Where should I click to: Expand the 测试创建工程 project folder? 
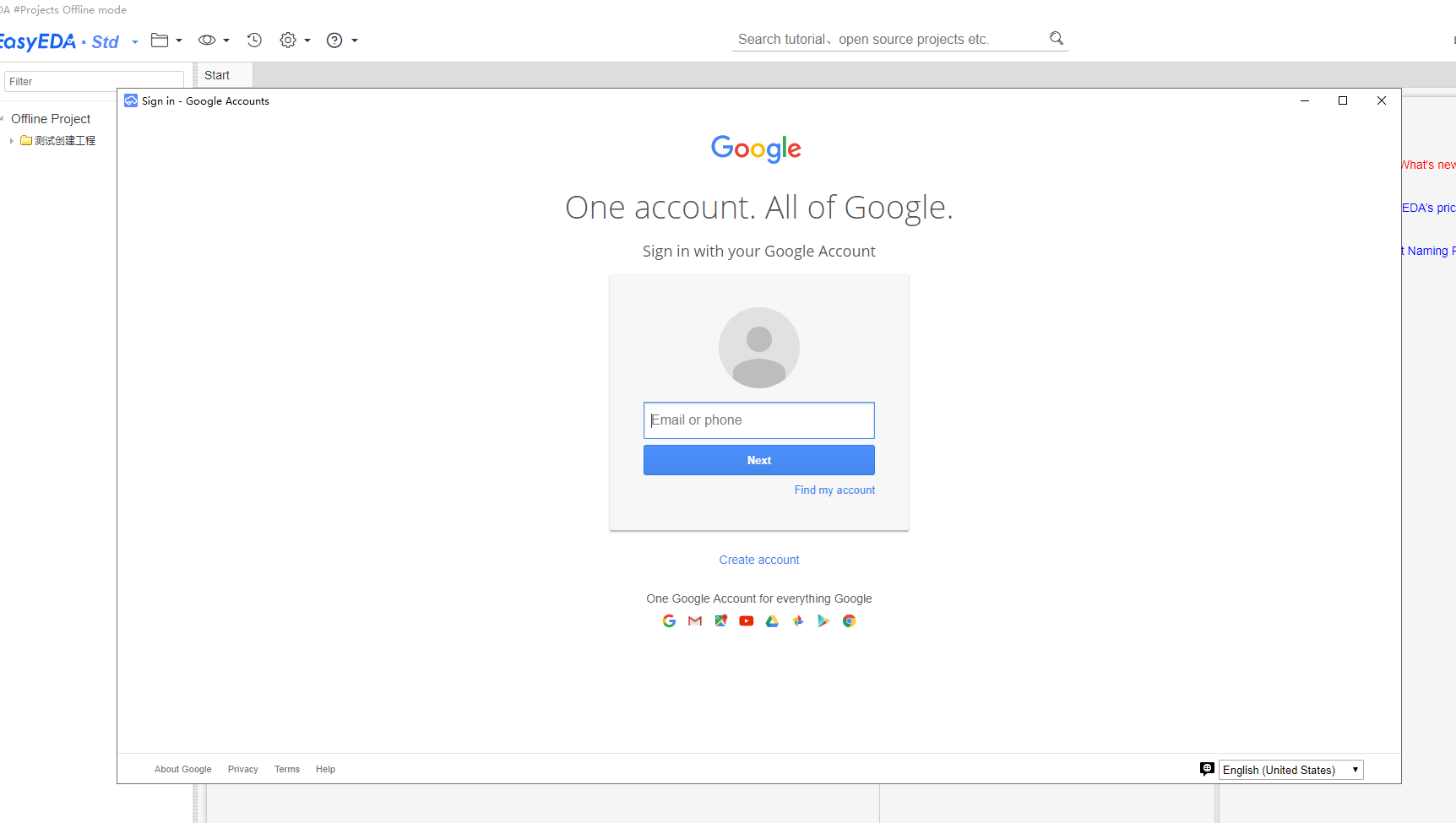pos(11,141)
